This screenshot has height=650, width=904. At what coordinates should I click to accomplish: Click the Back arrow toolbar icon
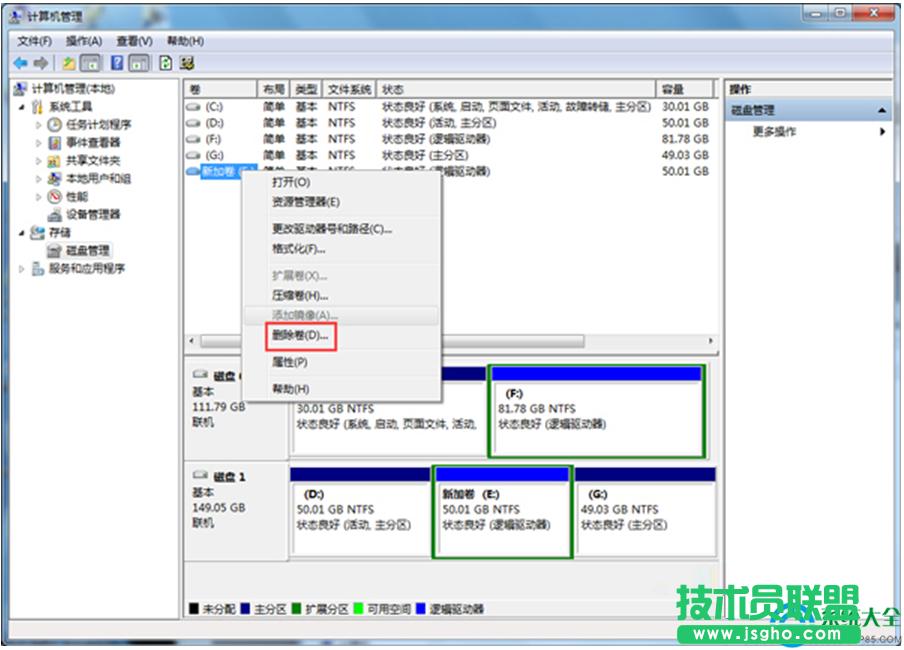click(21, 63)
